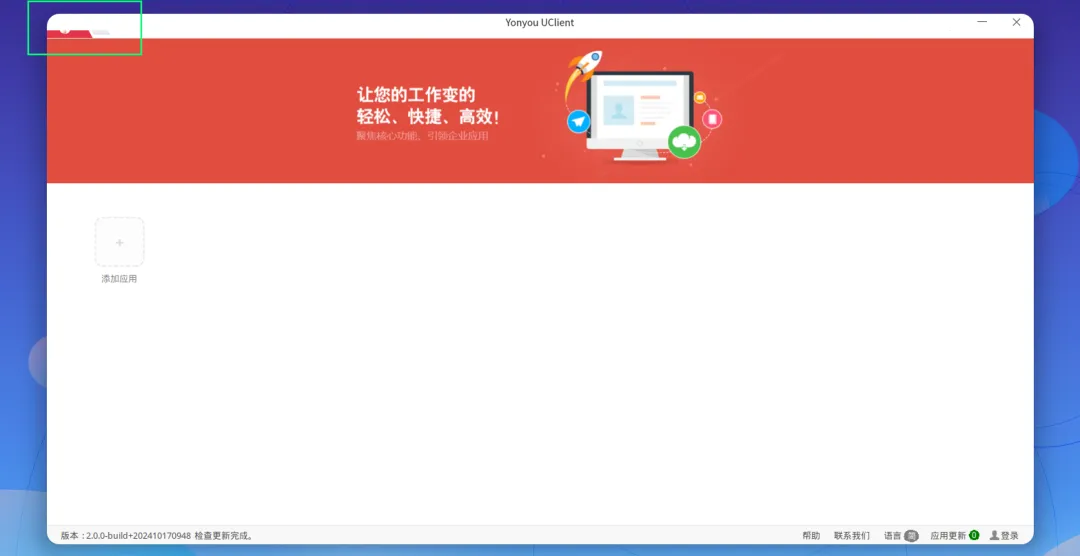Click the grey 简 language badge
The height and width of the screenshot is (556, 1080).
pos(911,535)
